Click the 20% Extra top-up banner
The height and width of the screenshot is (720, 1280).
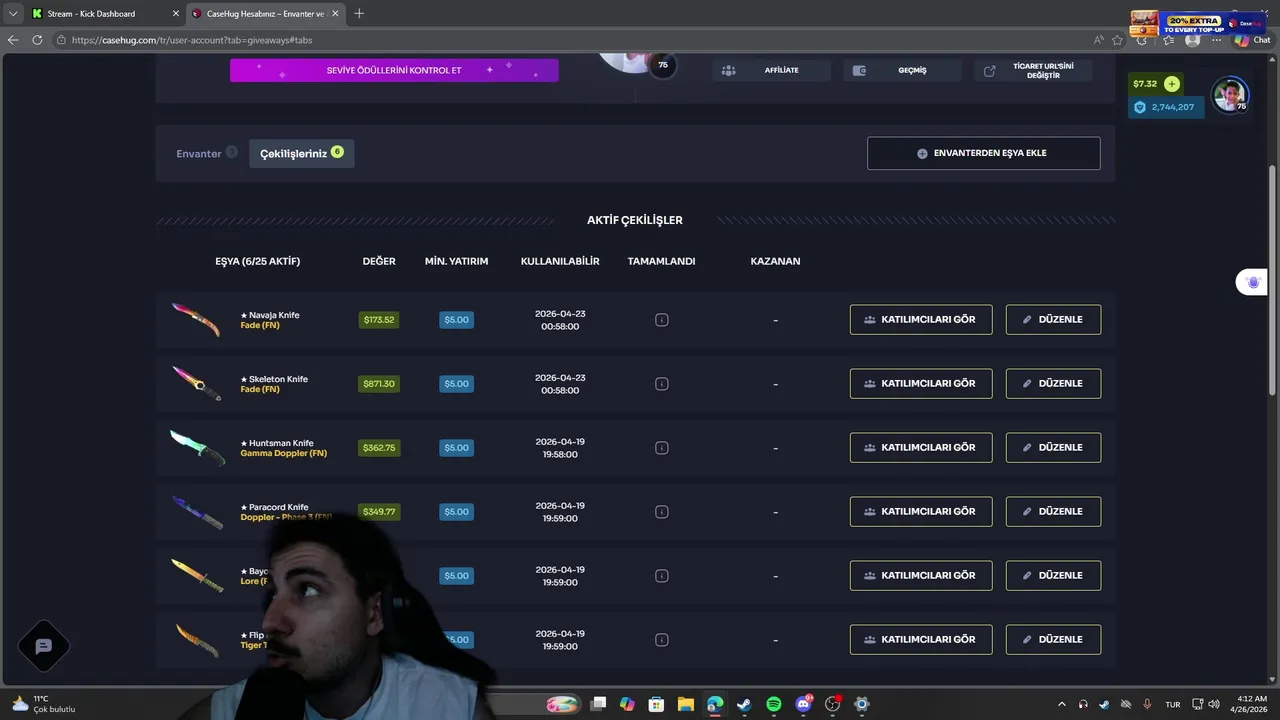pos(1198,23)
